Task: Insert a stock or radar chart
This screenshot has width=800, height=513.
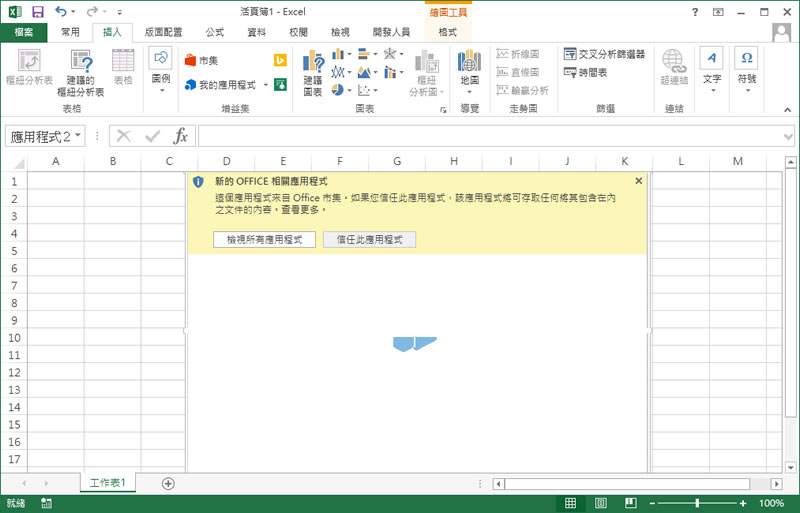Action: tap(390, 54)
